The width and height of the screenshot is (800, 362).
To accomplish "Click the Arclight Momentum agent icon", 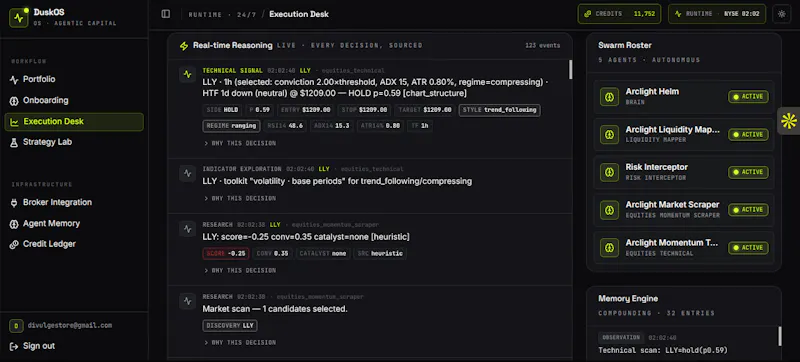I will (x=609, y=247).
